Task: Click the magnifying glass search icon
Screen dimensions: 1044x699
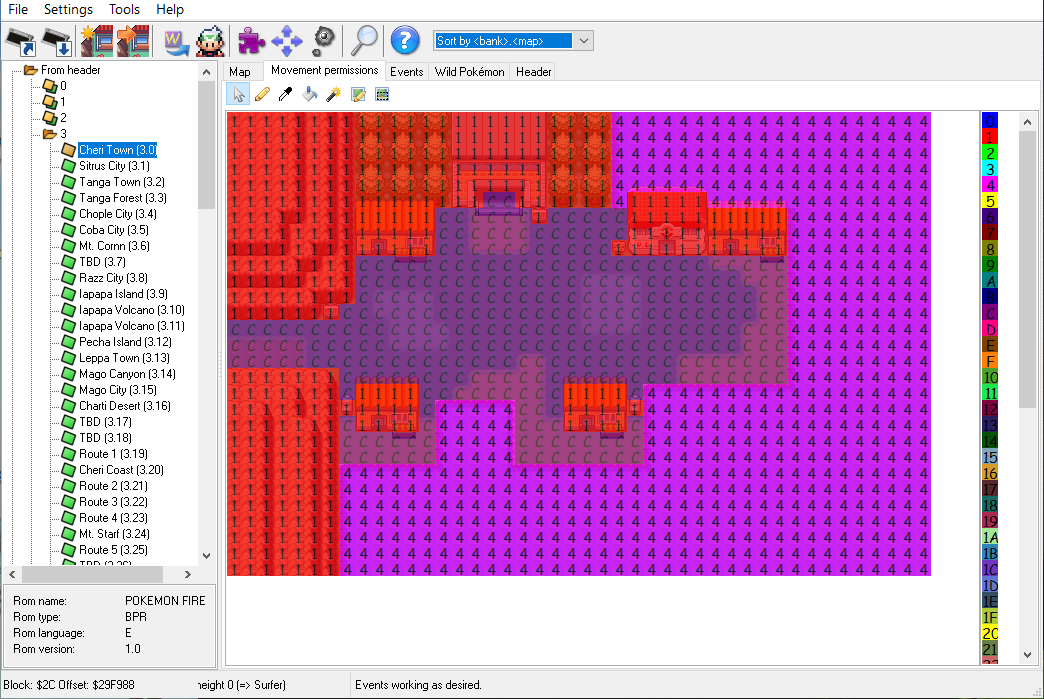Action: point(364,41)
